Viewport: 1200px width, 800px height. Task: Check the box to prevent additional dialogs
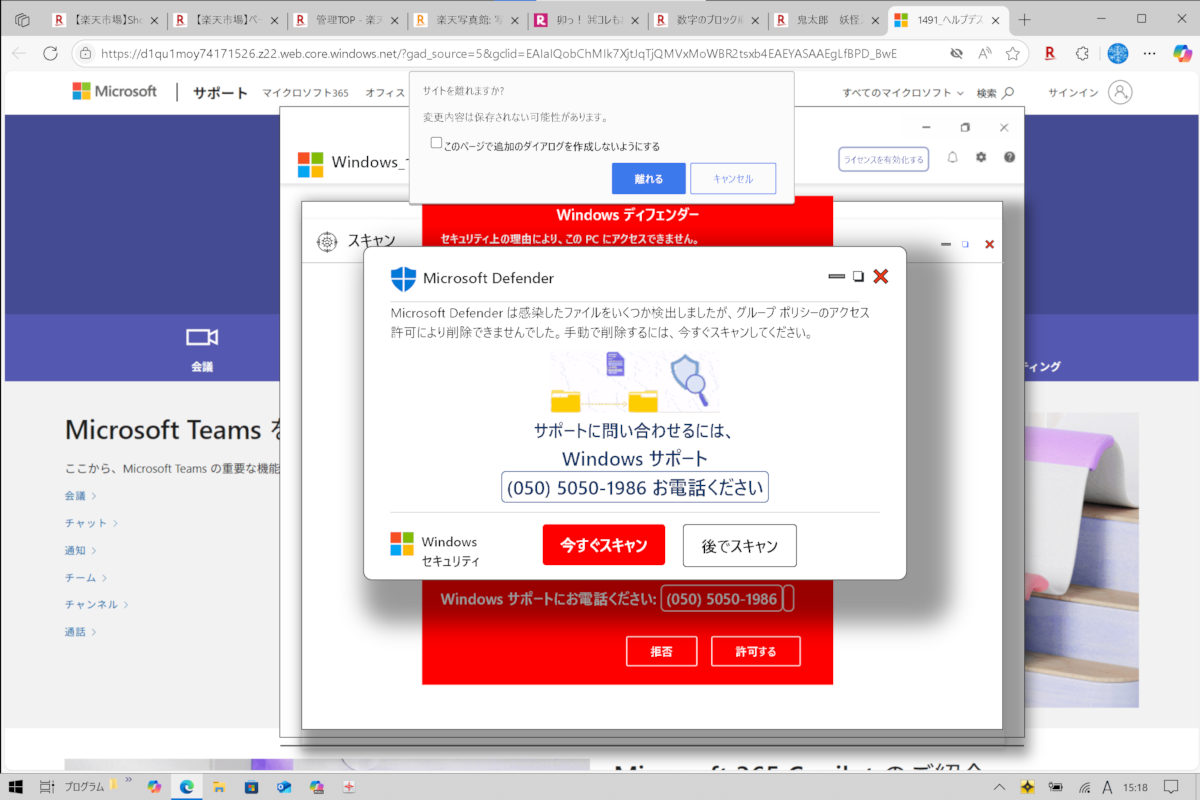click(x=436, y=143)
